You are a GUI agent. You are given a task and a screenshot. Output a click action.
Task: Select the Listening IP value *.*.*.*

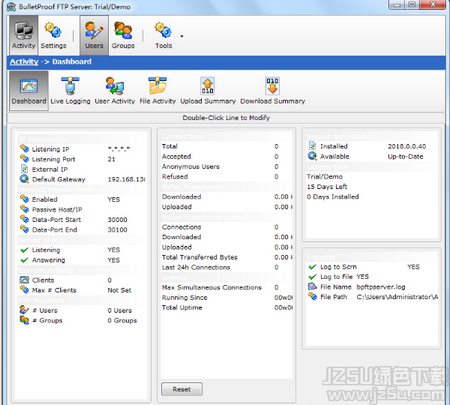tap(119, 149)
